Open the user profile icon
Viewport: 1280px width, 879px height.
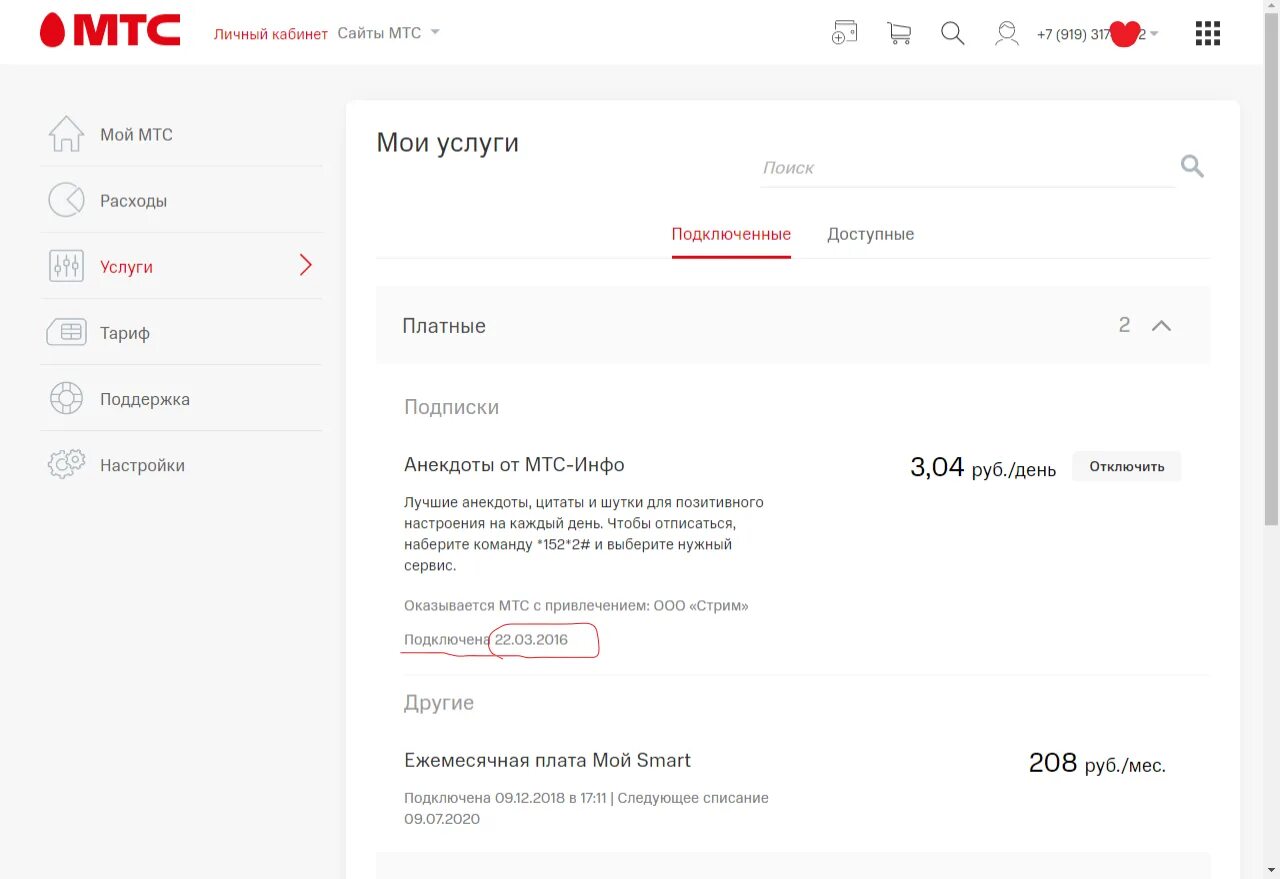1006,33
